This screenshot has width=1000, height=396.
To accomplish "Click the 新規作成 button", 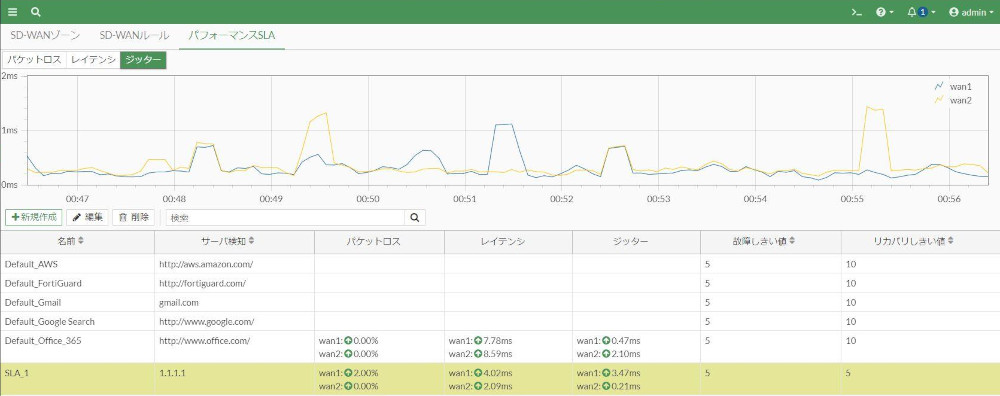I will point(34,217).
